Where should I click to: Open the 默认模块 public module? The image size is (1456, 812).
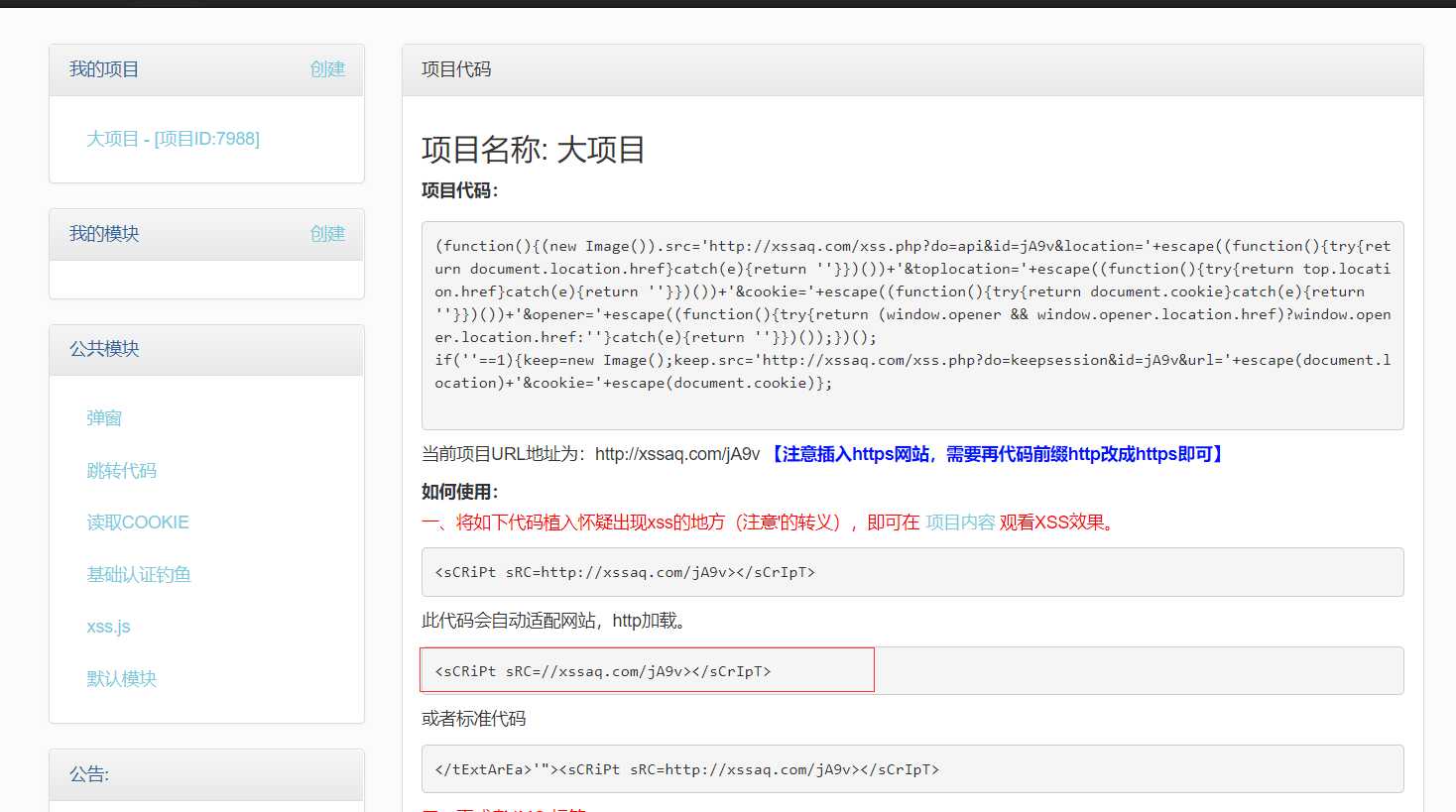(121, 679)
